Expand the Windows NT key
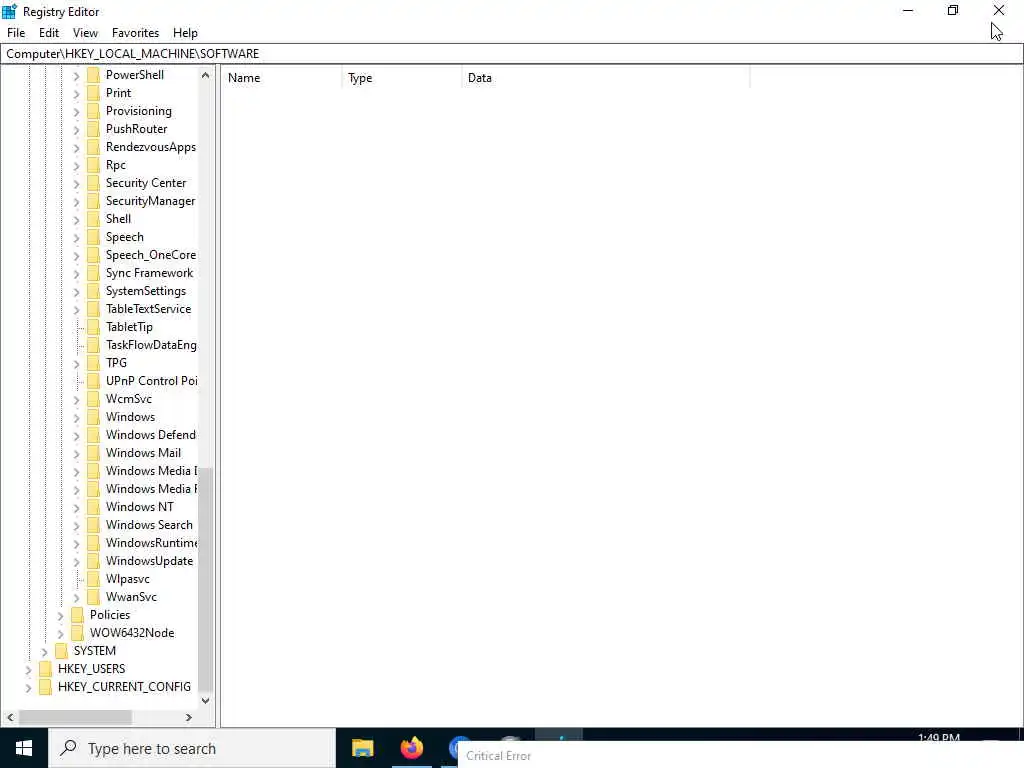The height and width of the screenshot is (768, 1024). (76, 507)
